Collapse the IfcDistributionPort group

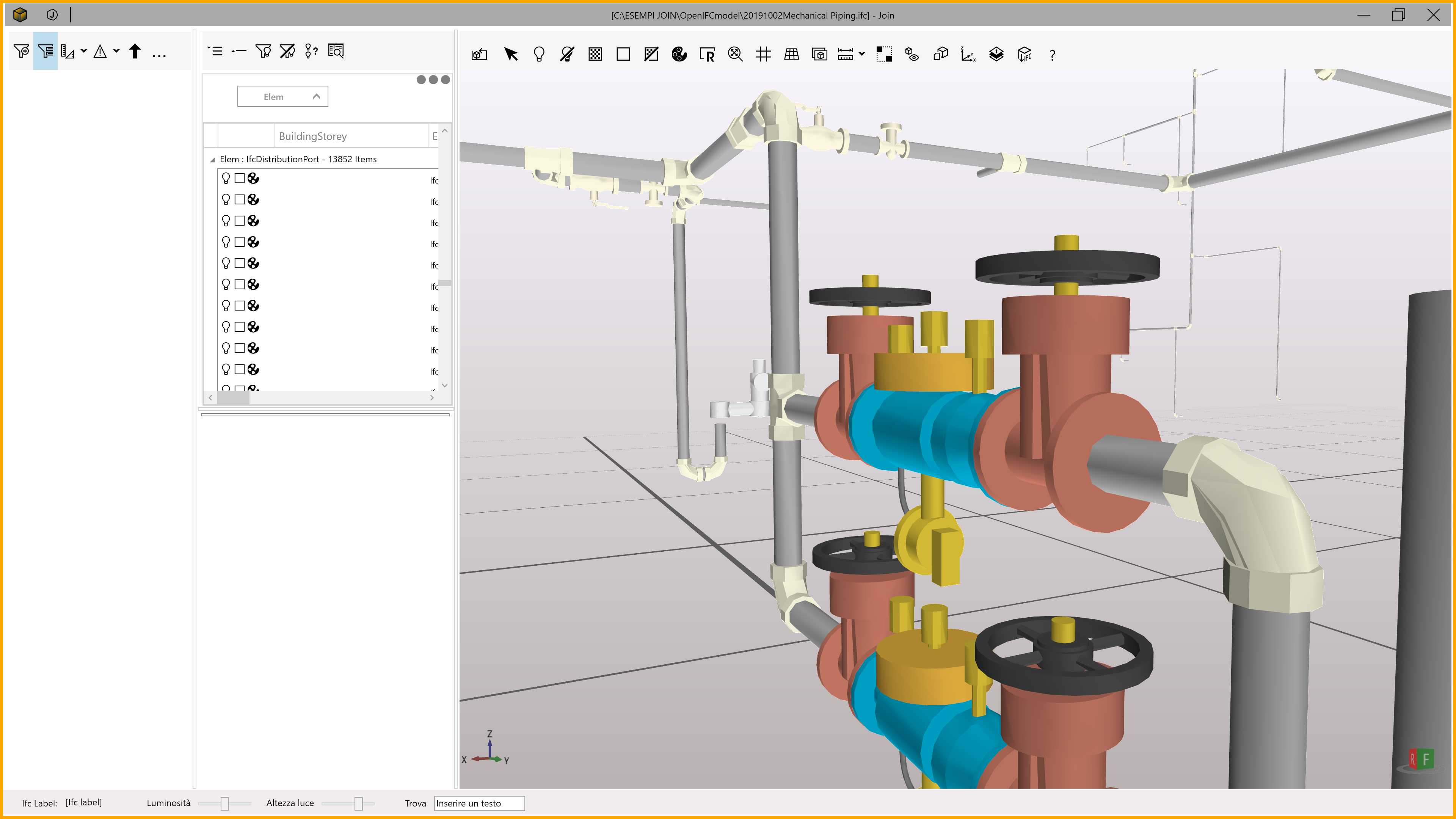coord(212,160)
